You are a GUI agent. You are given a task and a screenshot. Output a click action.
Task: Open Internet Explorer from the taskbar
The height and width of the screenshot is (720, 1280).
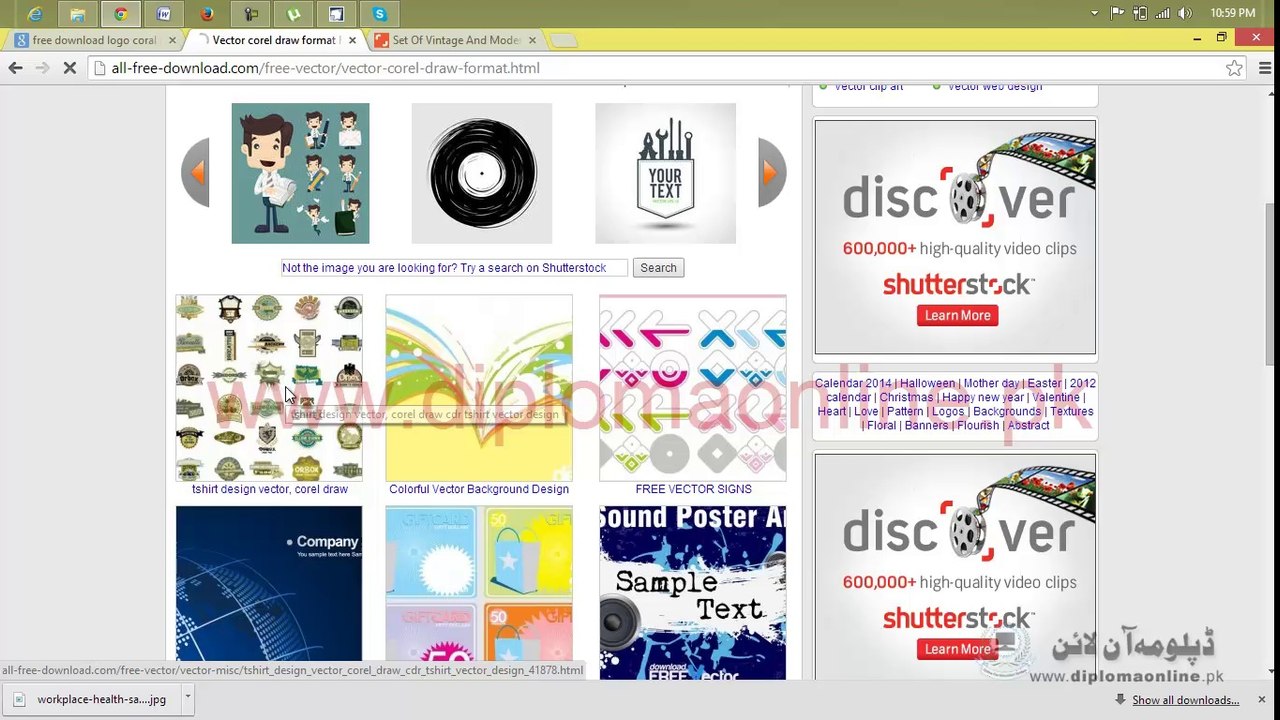(x=35, y=14)
